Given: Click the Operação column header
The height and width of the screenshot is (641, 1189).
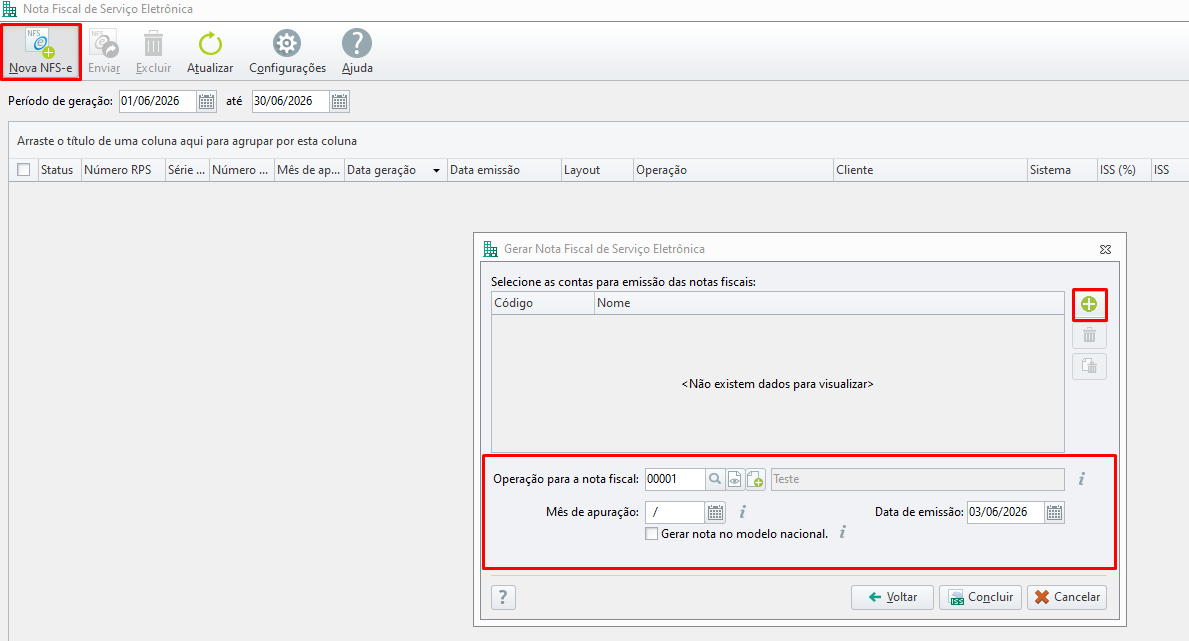Looking at the screenshot, I should click(733, 170).
